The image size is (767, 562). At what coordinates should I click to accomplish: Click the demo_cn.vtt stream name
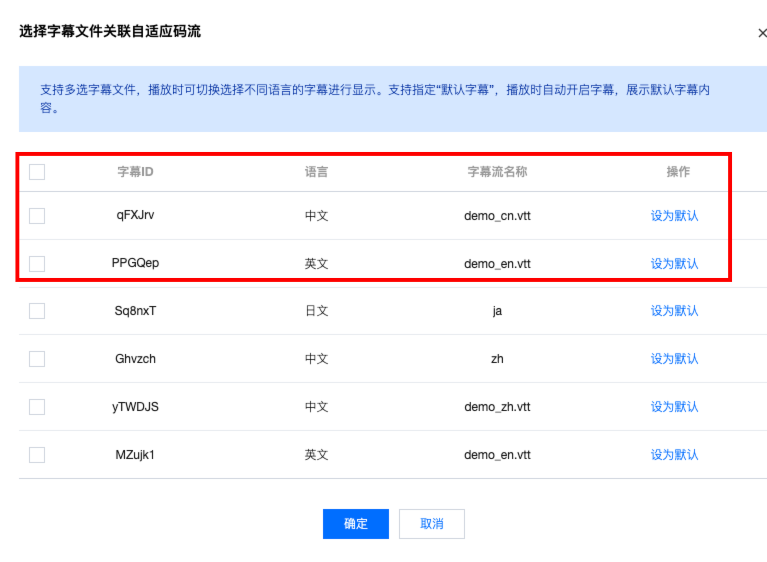click(x=497, y=216)
